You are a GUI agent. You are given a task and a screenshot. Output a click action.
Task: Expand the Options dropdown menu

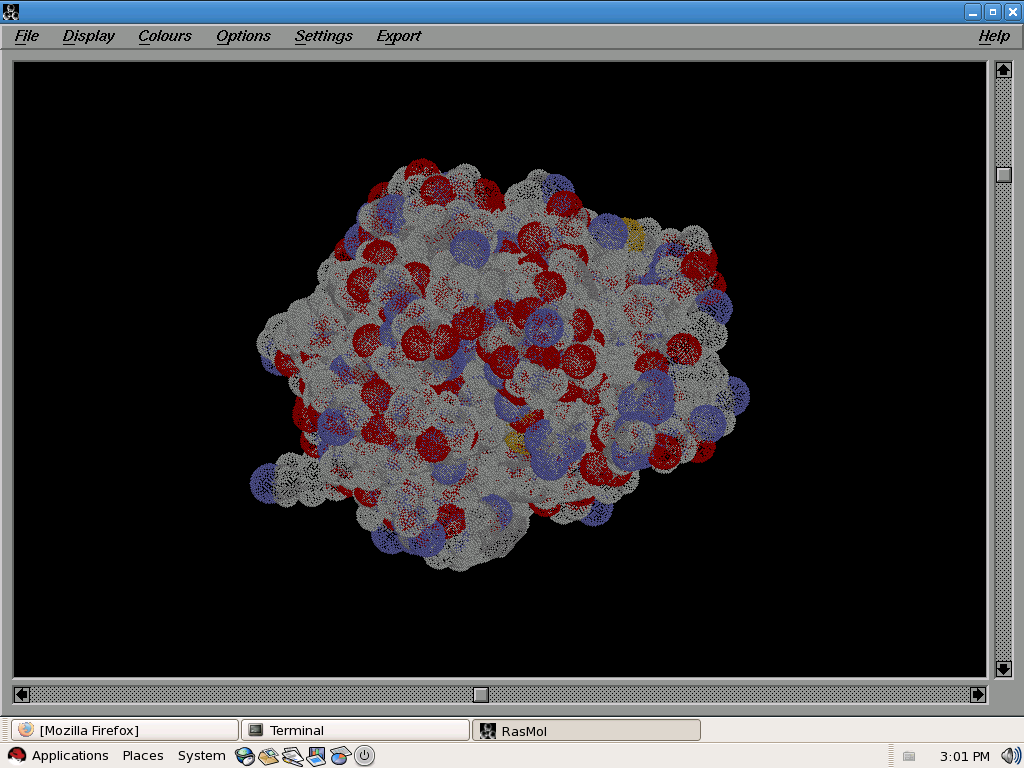243,36
